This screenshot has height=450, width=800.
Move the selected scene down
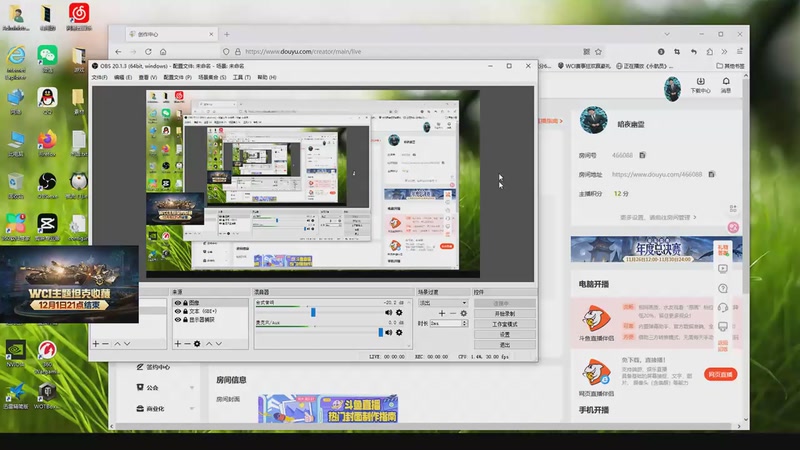click(x=127, y=344)
